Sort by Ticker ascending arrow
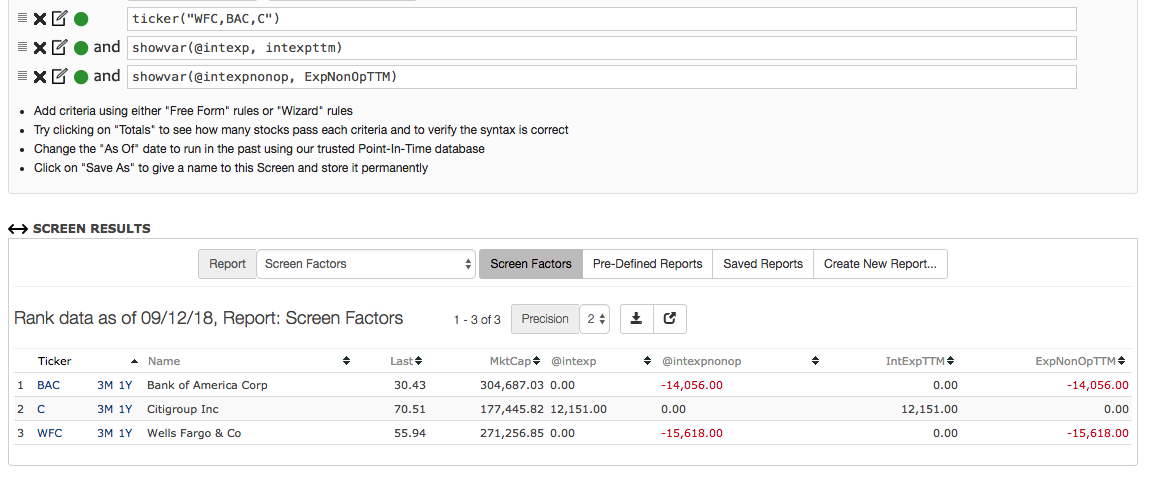1152x483 pixels. [134, 361]
